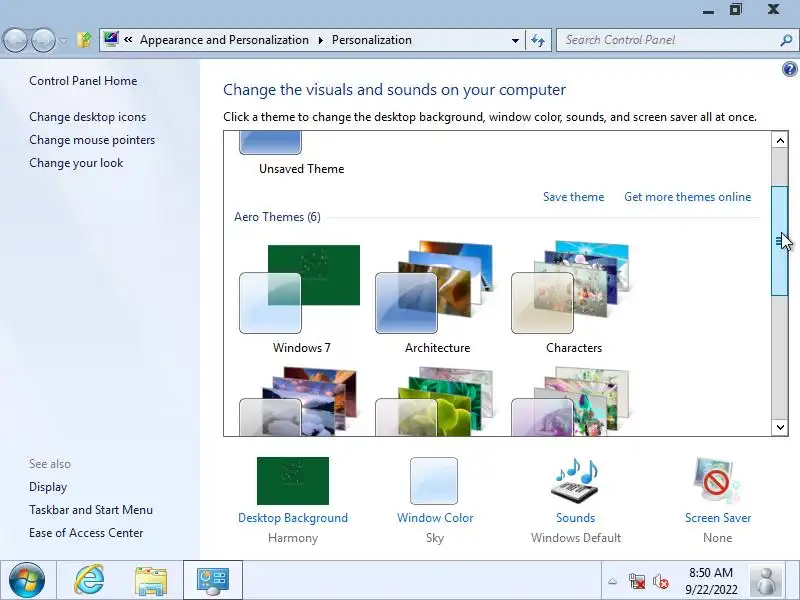
Task: Click the Window Color link text
Action: click(x=435, y=518)
